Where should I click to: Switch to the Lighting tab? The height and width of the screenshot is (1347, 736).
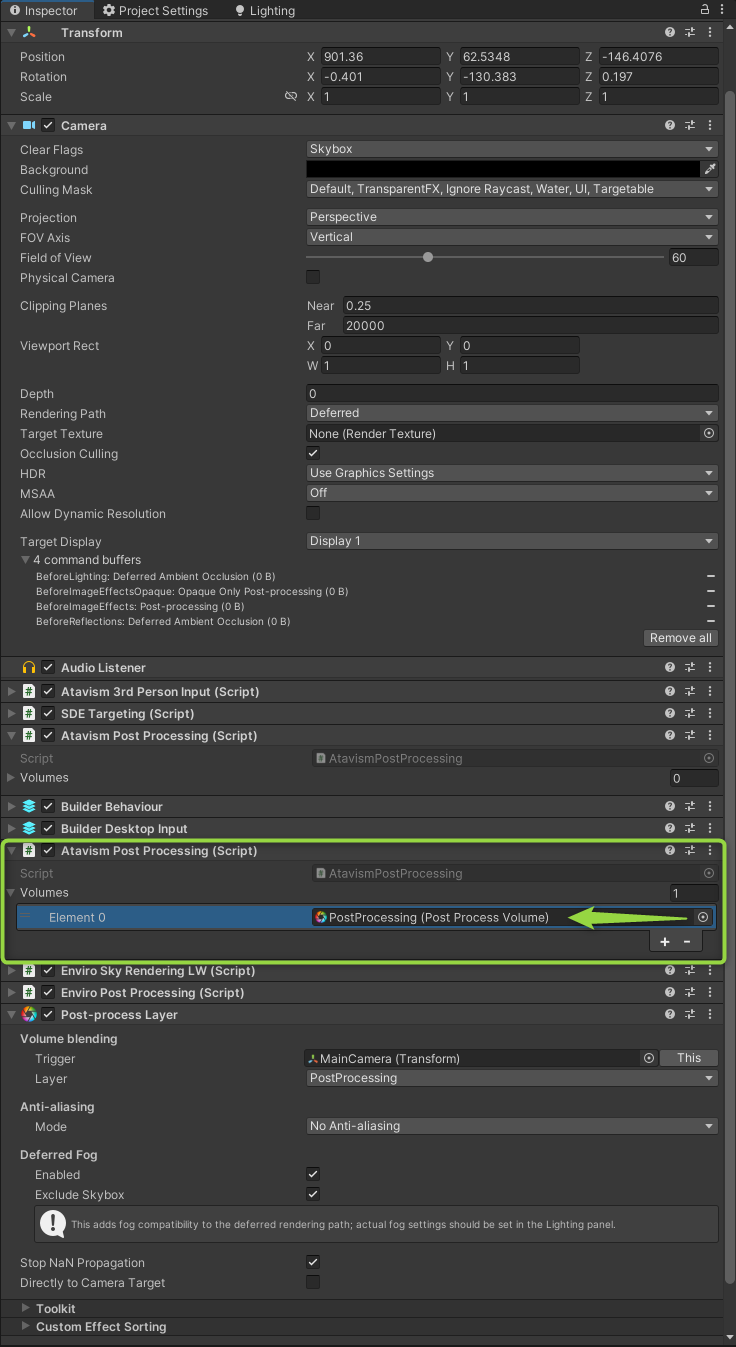[x=265, y=11]
